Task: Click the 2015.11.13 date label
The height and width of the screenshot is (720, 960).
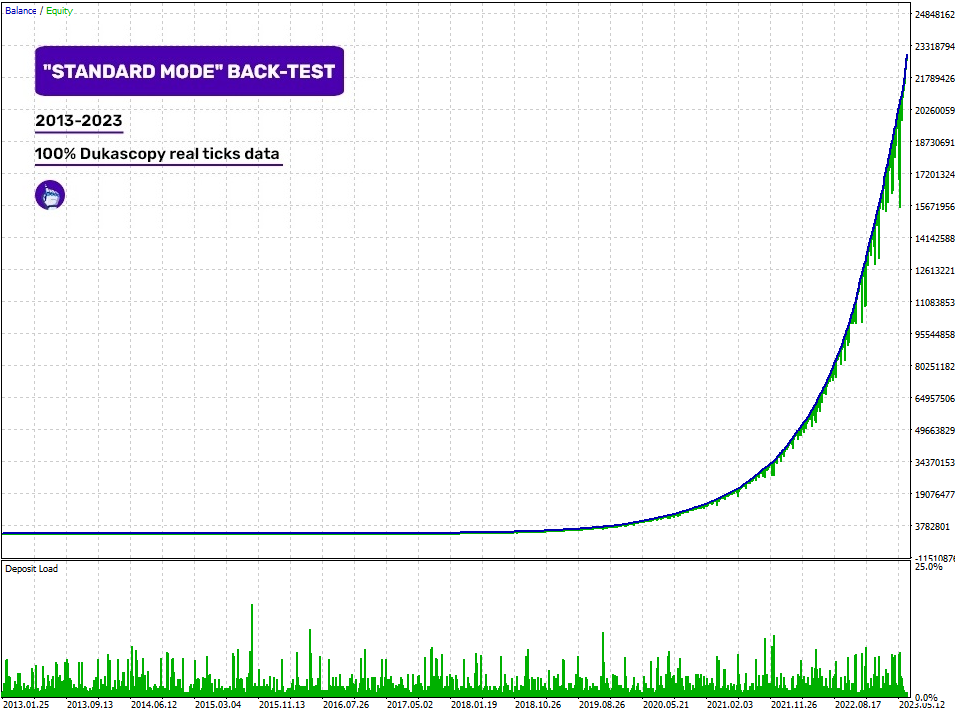Action: click(x=282, y=704)
